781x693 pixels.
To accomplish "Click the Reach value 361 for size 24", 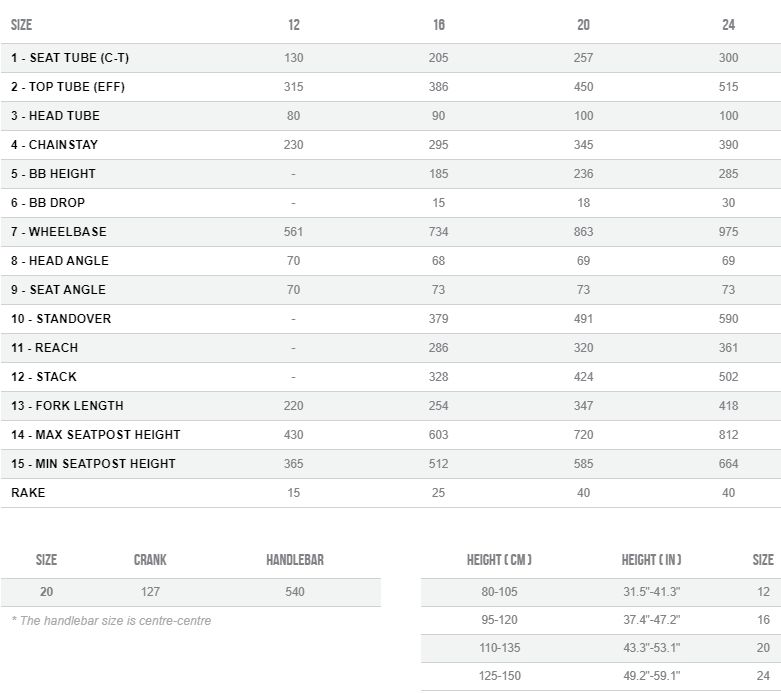I will (728, 348).
